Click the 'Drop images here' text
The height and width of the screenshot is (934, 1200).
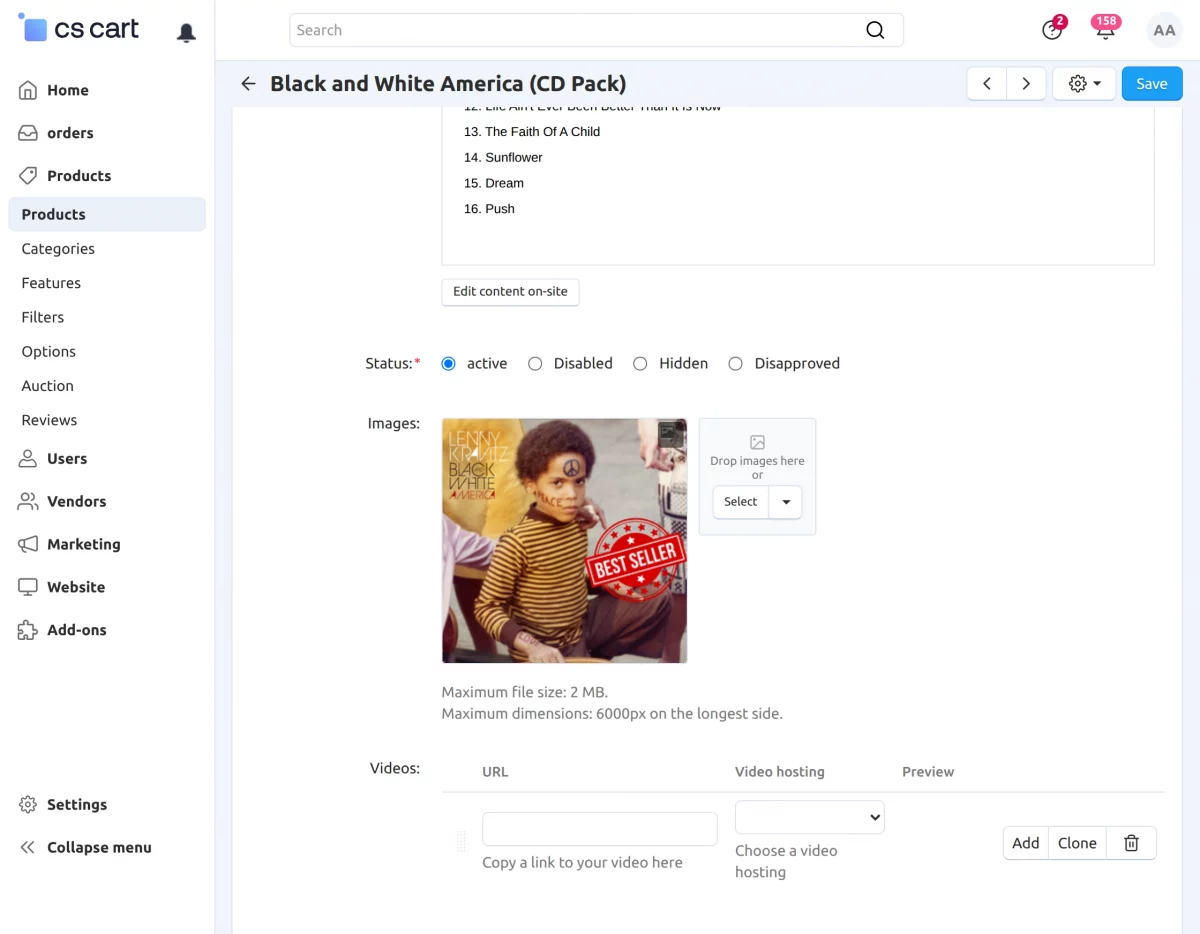click(757, 461)
